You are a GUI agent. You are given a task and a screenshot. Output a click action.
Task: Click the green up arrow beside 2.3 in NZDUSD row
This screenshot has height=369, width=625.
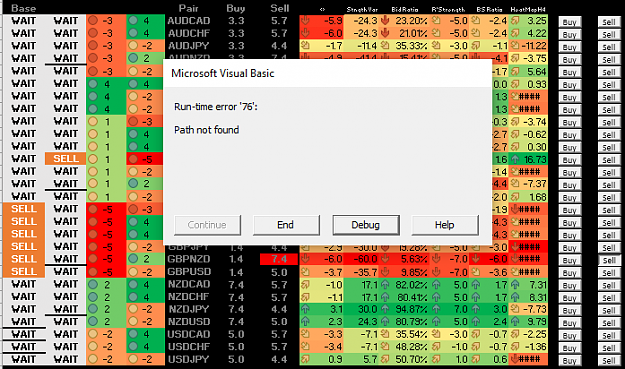click(x=305, y=322)
